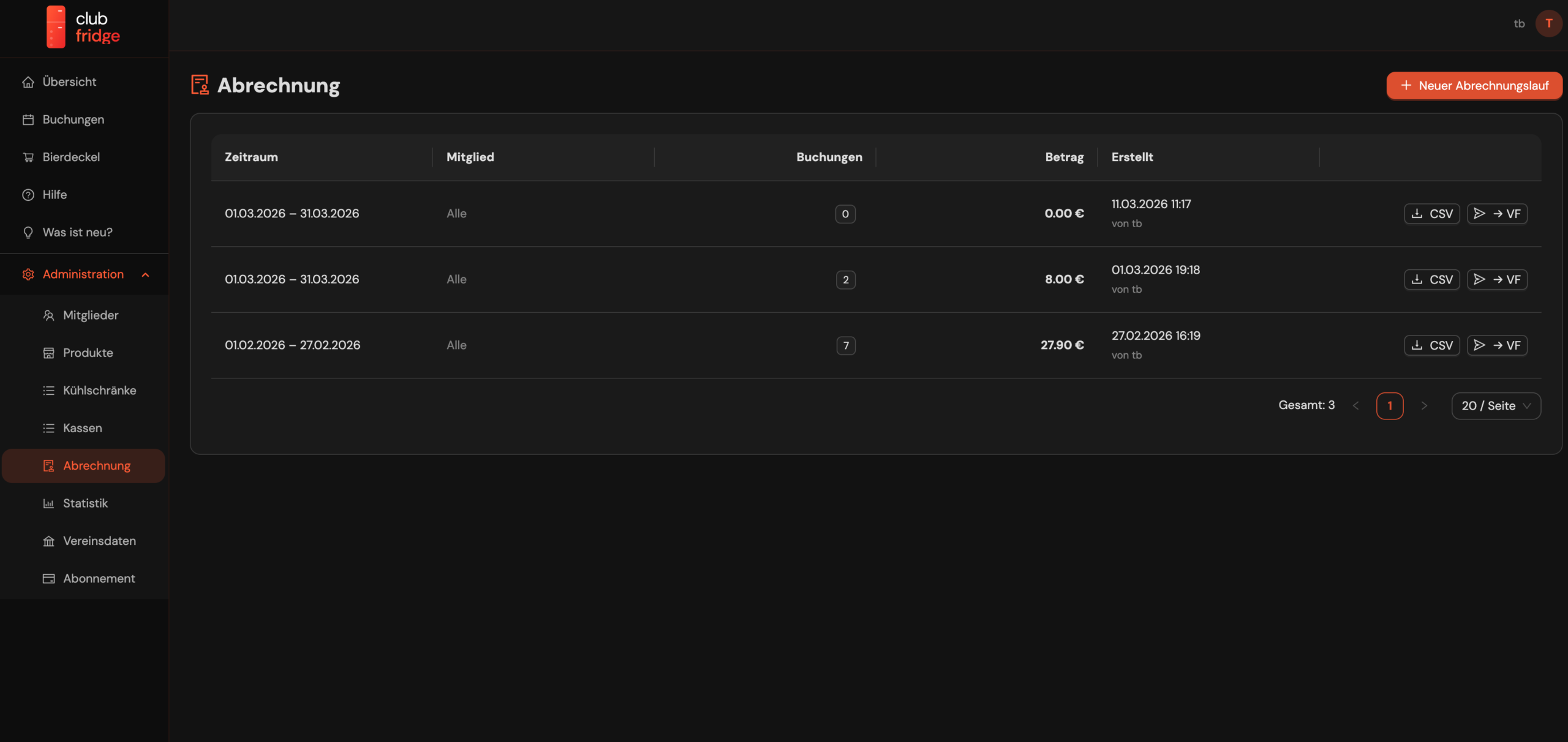Go to next pagination page arrow
This screenshot has height=742, width=1568.
click(x=1424, y=406)
